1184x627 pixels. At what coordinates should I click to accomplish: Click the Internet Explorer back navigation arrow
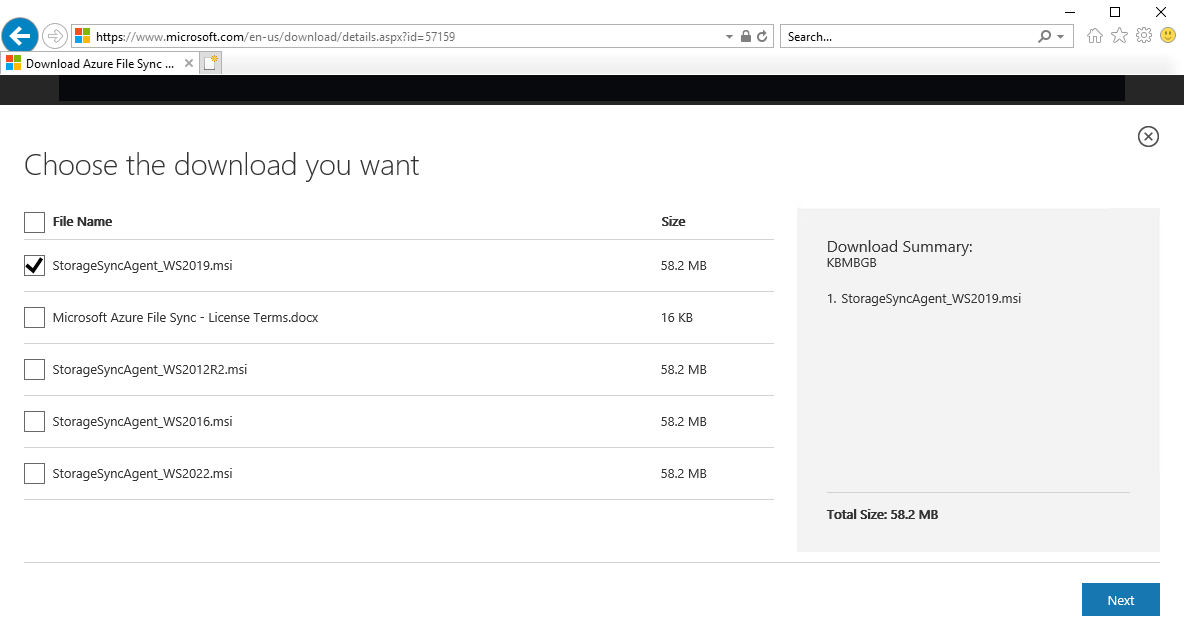(x=20, y=35)
